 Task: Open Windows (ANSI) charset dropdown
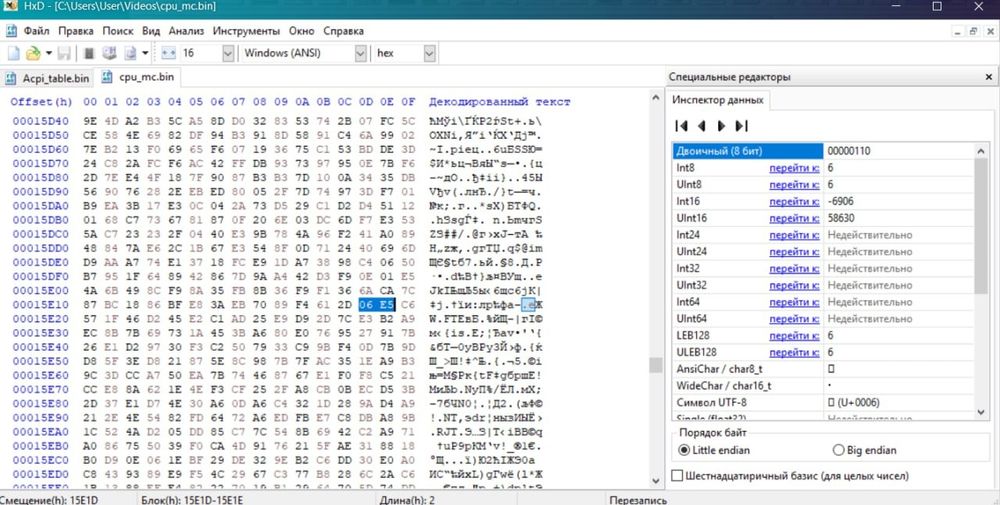tap(360, 54)
